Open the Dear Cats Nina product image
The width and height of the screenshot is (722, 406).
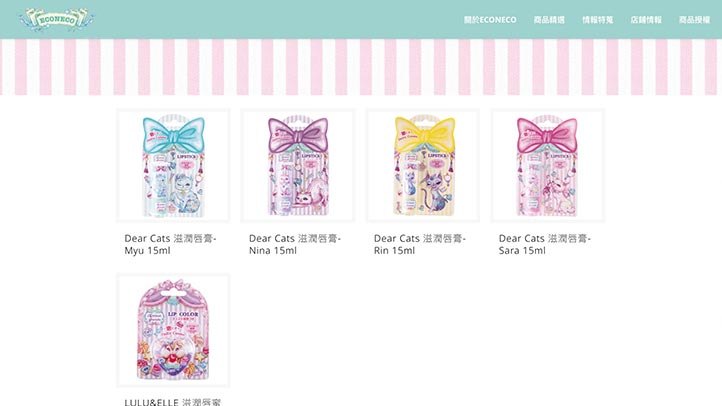tap(298, 166)
